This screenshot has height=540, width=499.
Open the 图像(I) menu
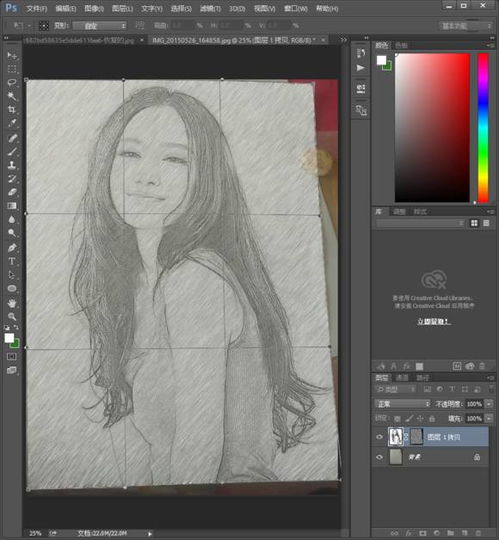(94, 8)
